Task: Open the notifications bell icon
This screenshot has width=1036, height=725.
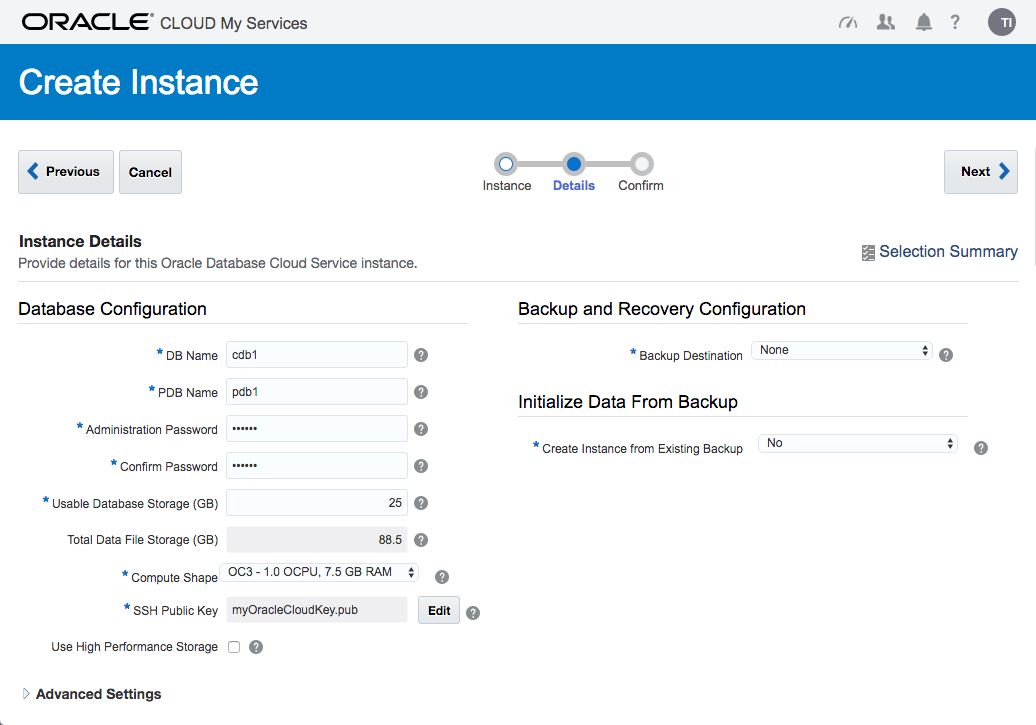Action: [x=924, y=22]
